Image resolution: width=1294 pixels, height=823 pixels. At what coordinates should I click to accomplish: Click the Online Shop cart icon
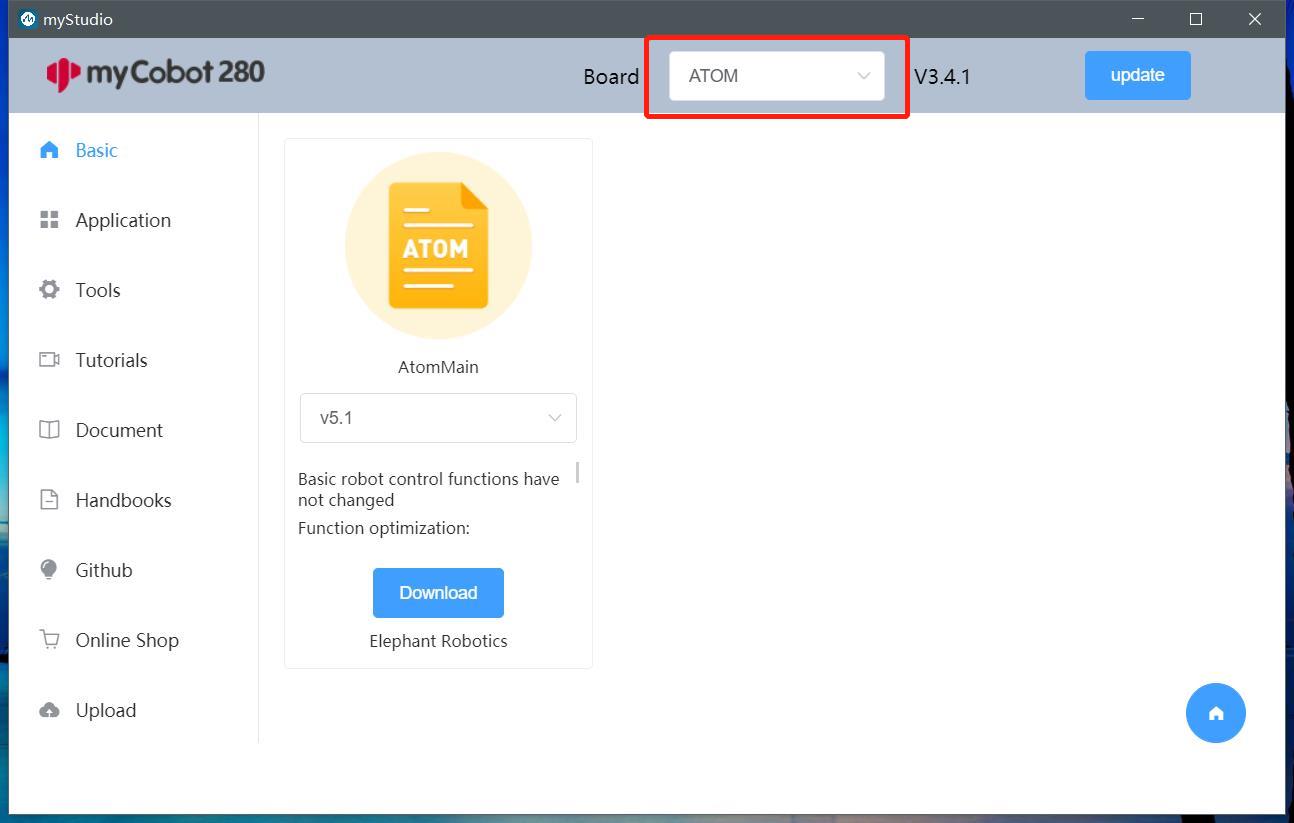coord(49,640)
